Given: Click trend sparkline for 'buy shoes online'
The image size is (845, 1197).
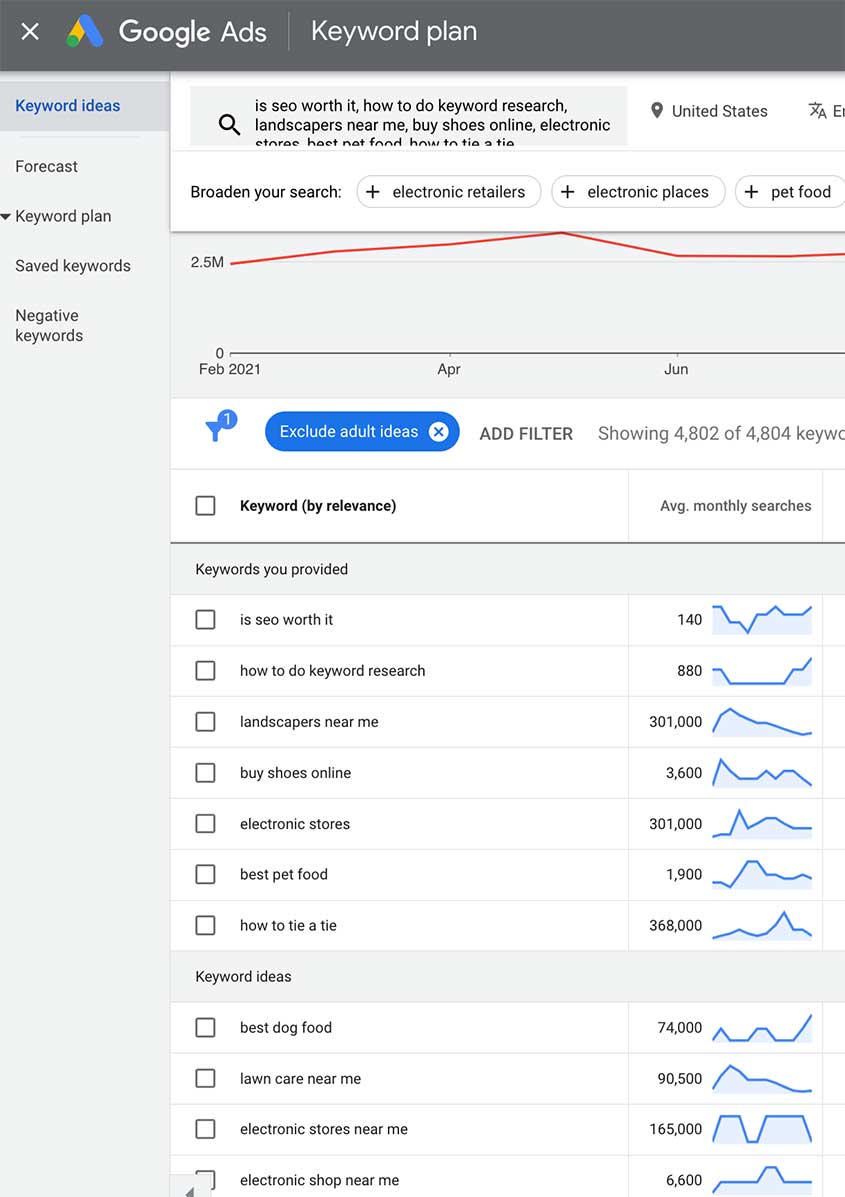Looking at the screenshot, I should click(x=762, y=773).
